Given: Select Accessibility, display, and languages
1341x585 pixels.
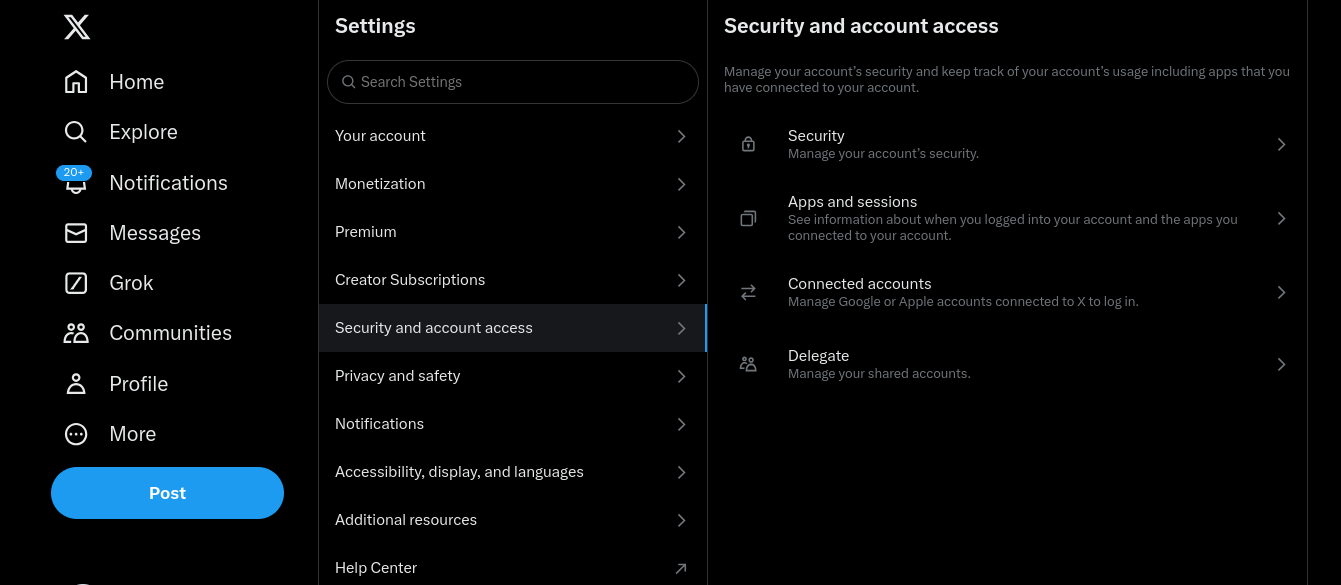Looking at the screenshot, I should (x=512, y=472).
